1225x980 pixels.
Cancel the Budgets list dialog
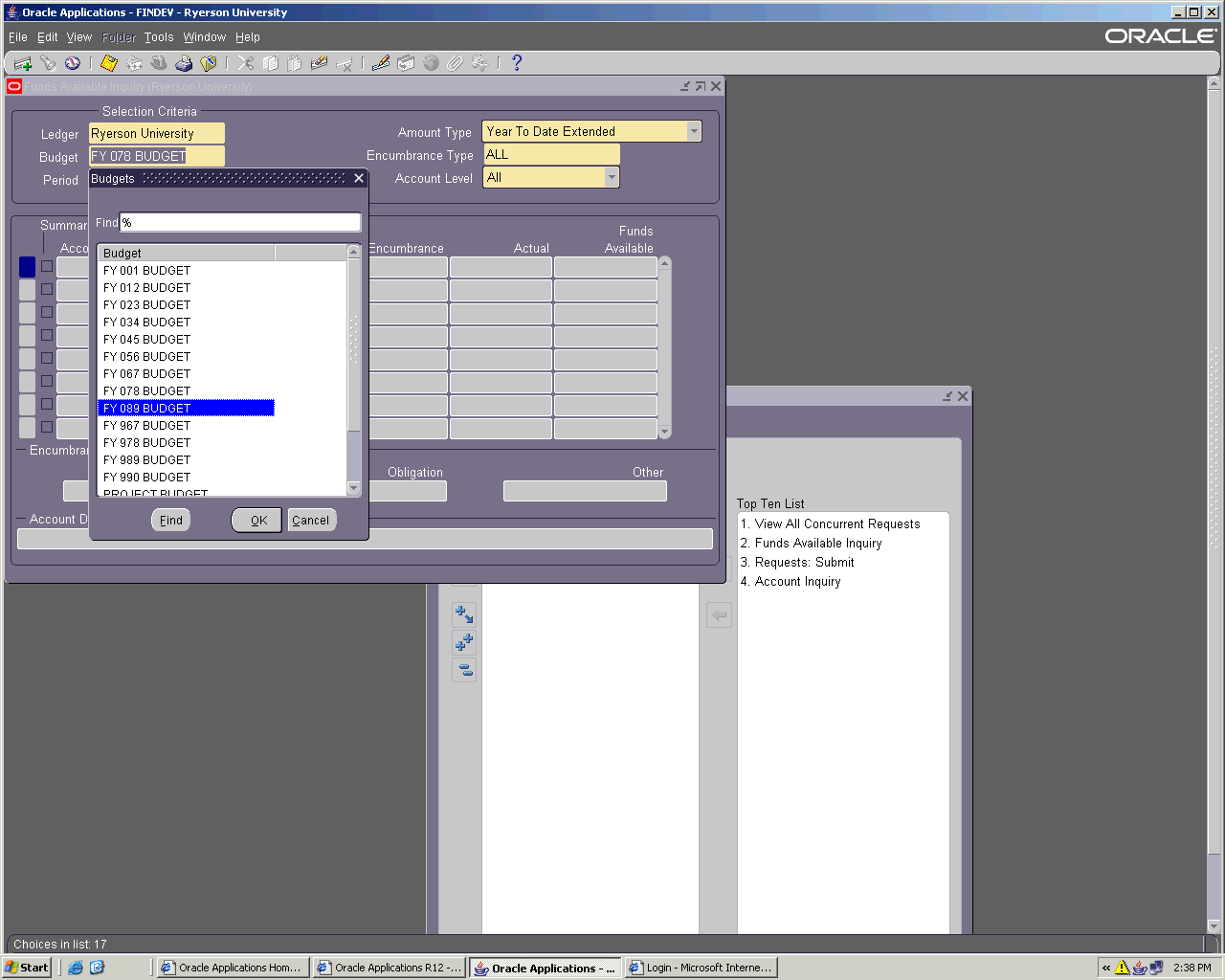click(x=310, y=521)
